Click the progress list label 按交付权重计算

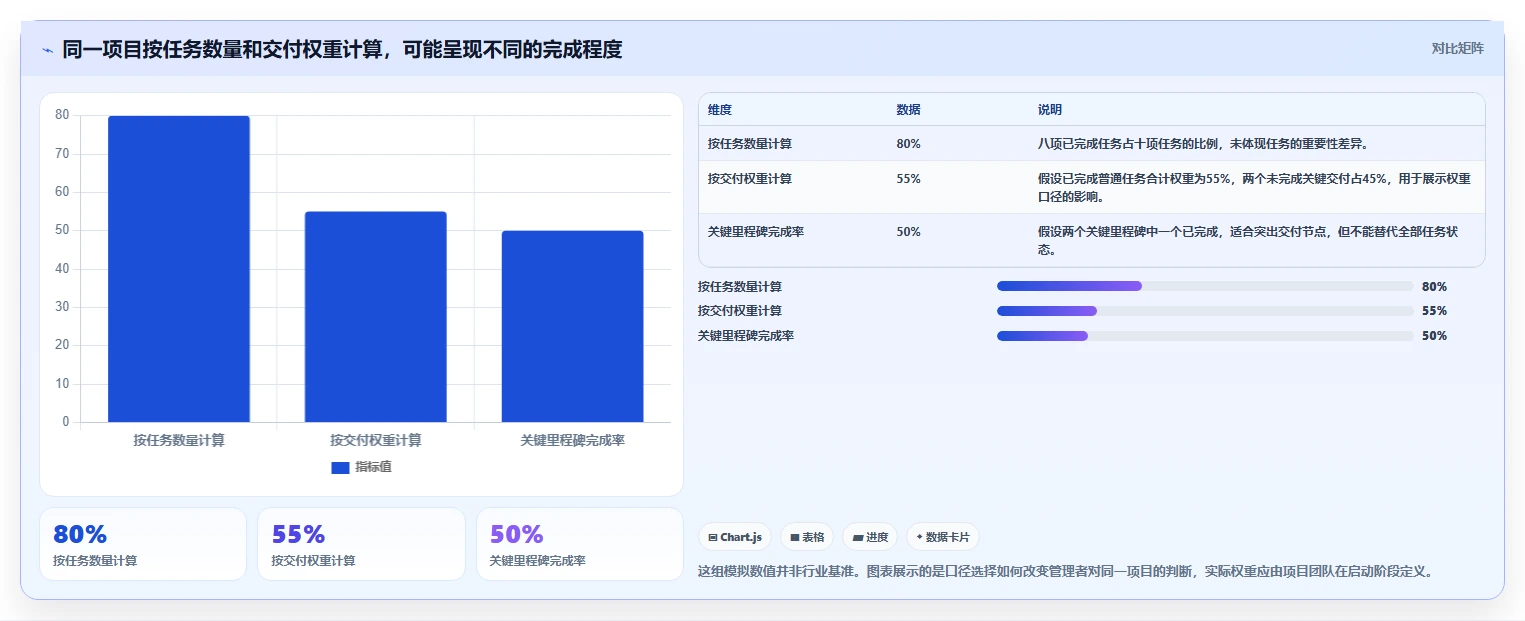pos(740,311)
